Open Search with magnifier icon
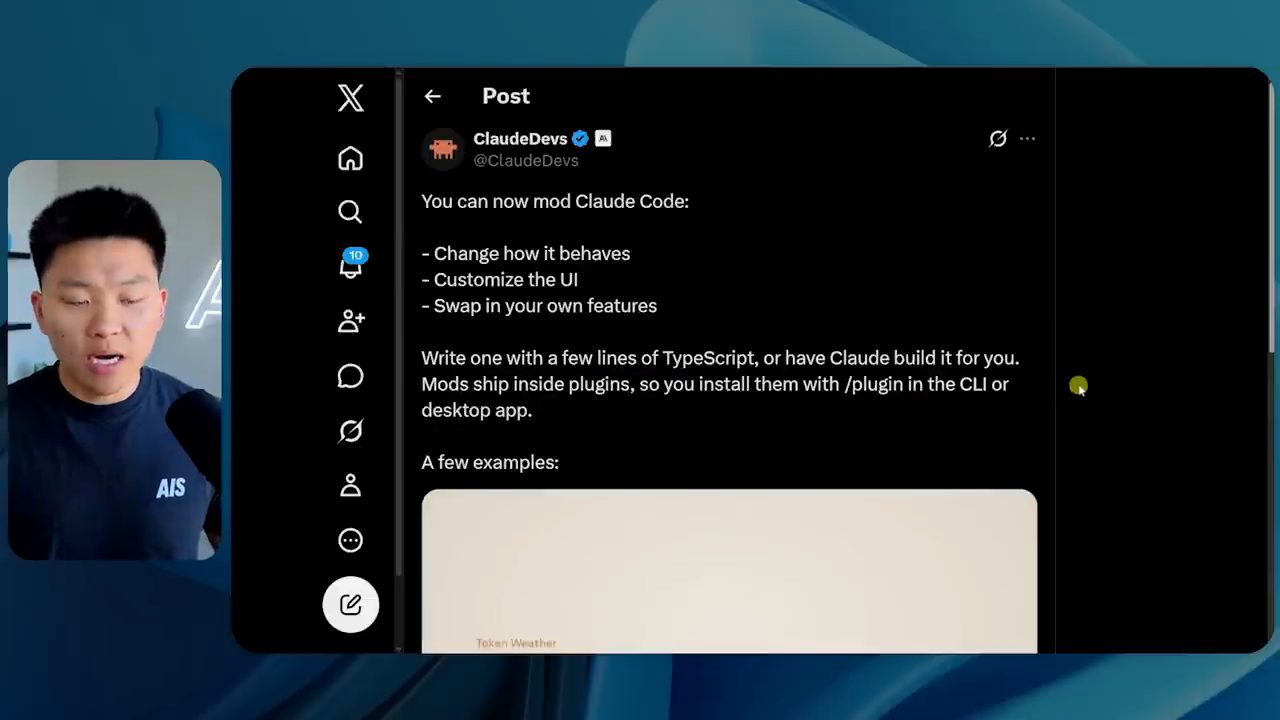 pos(350,212)
